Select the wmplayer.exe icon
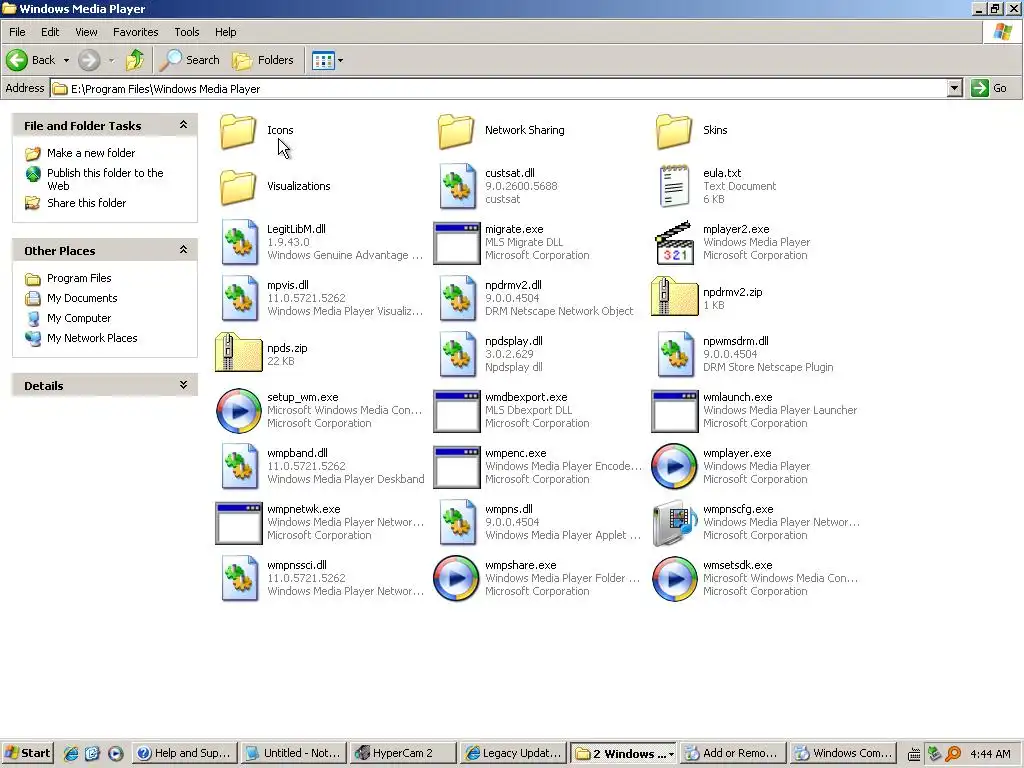The width and height of the screenshot is (1024, 768). 675,466
